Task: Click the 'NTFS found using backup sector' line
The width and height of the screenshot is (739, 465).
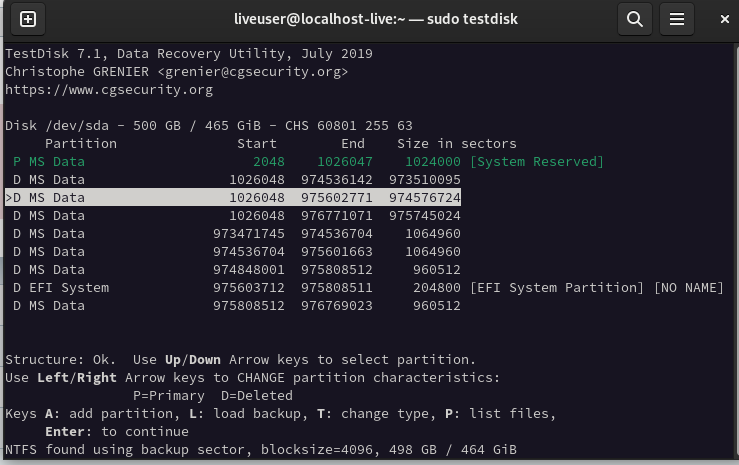Action: point(261,449)
